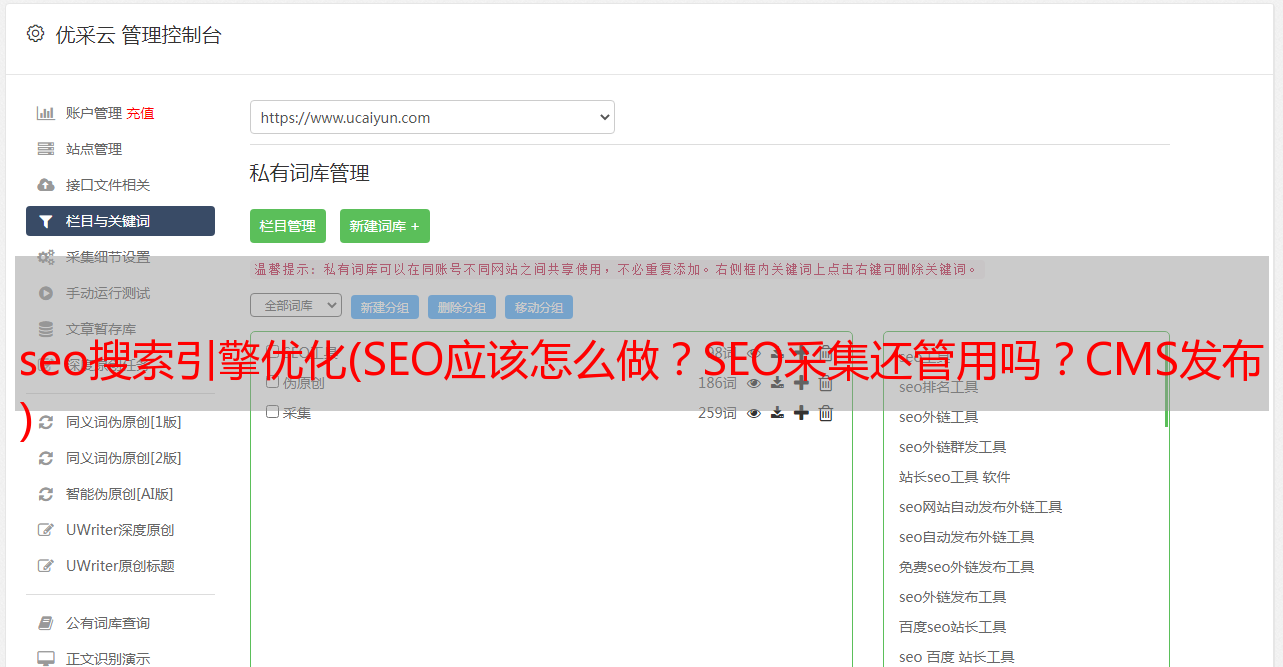1283x667 pixels.
Task: Select UWriter深度原创 in the sidebar
Action: [120, 530]
